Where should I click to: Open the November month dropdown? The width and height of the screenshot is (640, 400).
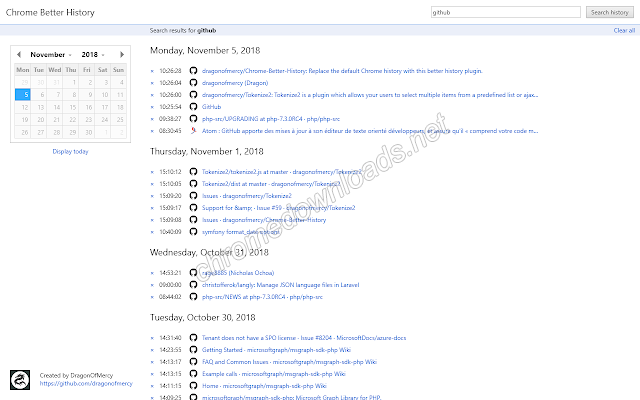coord(51,55)
